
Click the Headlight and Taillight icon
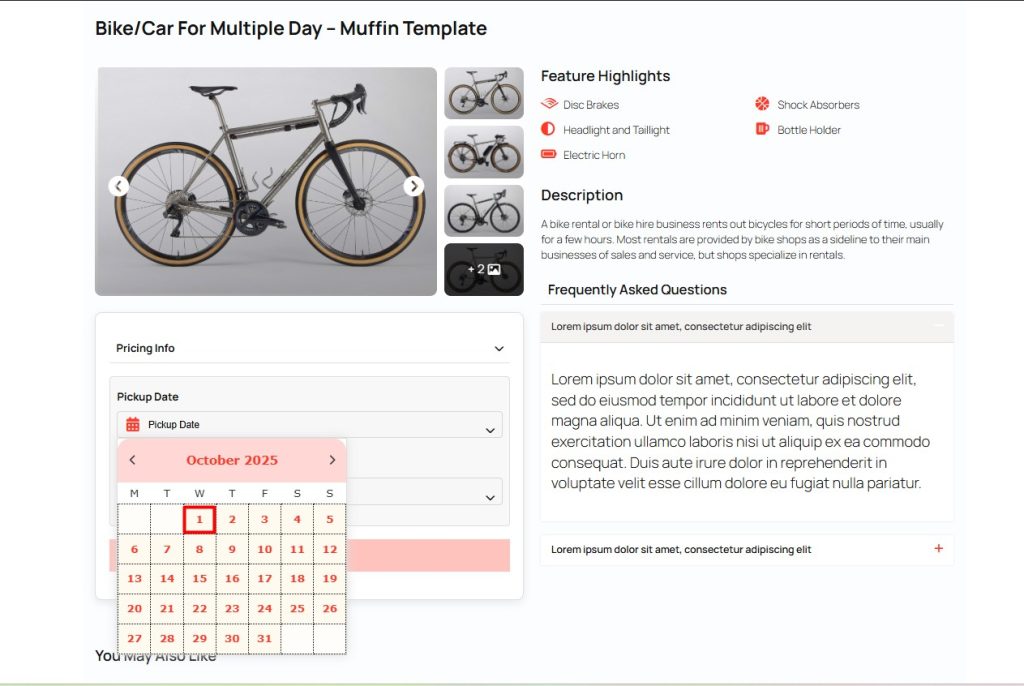pyautogui.click(x=549, y=129)
